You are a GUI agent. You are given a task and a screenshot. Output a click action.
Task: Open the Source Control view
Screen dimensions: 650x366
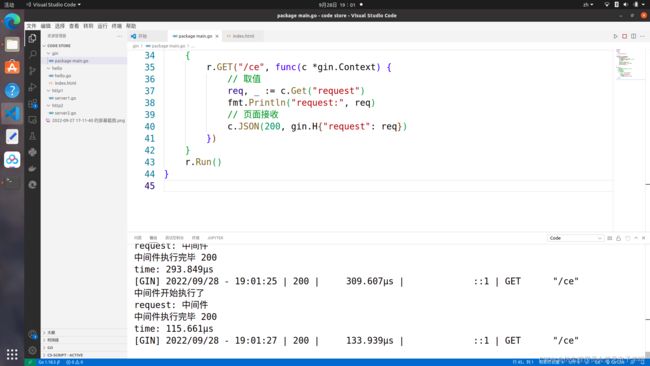click(32, 71)
